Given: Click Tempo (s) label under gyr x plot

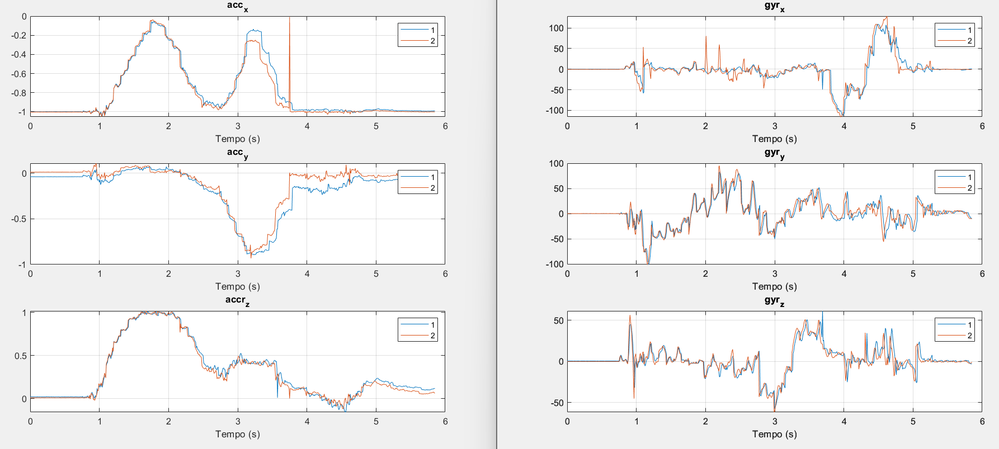Looking at the screenshot, I should pos(775,138).
